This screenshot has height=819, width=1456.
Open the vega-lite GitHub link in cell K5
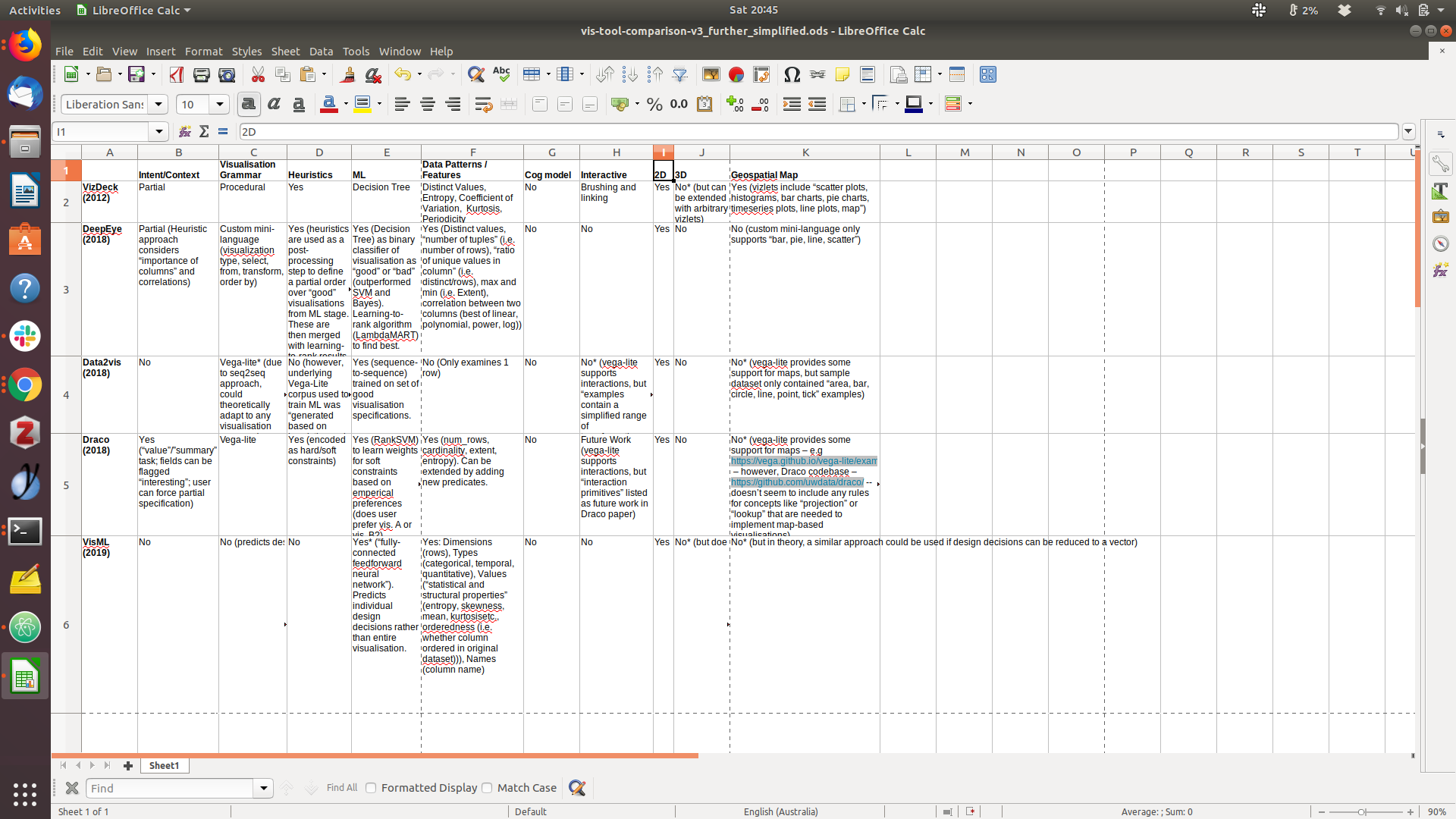(x=803, y=461)
